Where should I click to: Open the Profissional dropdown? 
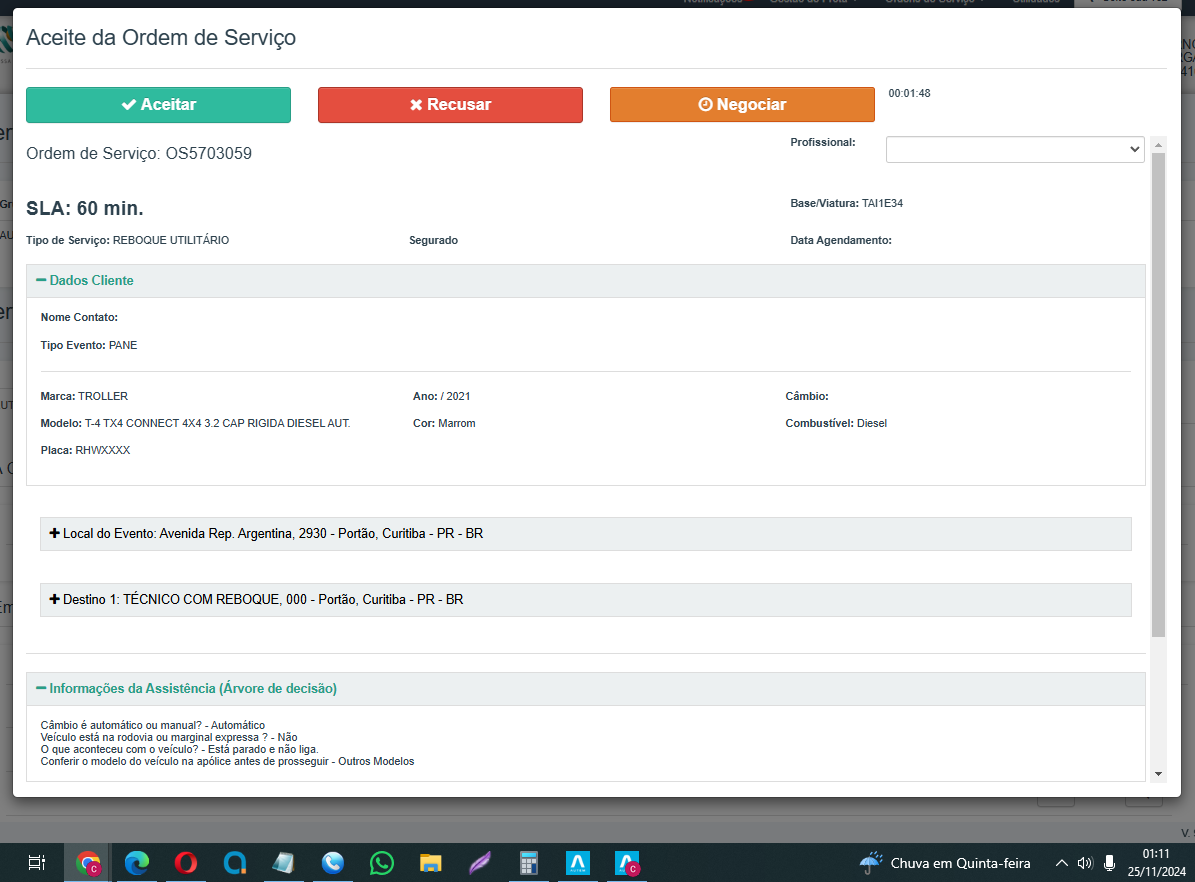tap(1015, 149)
